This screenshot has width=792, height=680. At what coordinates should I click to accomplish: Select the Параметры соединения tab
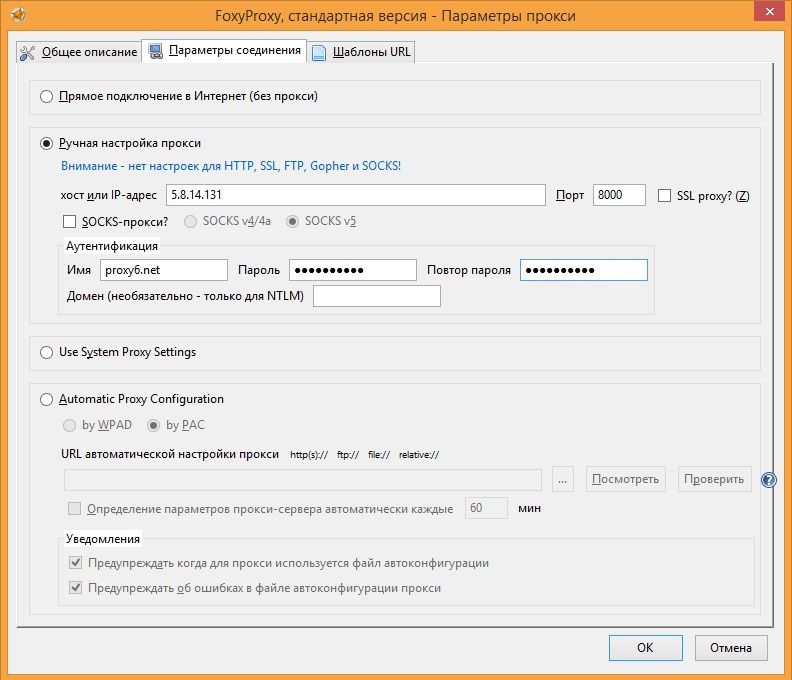click(x=225, y=51)
